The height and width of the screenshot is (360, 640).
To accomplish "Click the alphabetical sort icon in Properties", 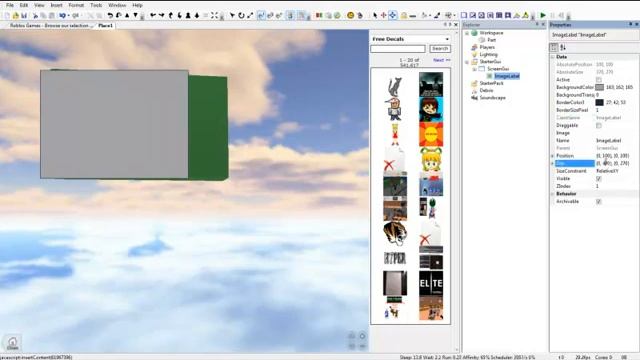I will [x=563, y=48].
